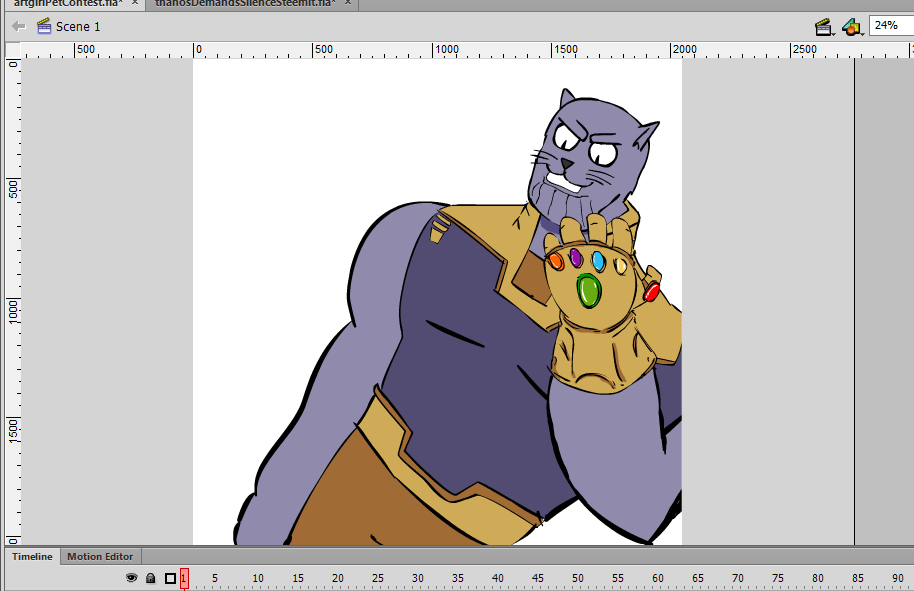Open the Motion Editor tab
The height and width of the screenshot is (591, 914).
tap(100, 557)
